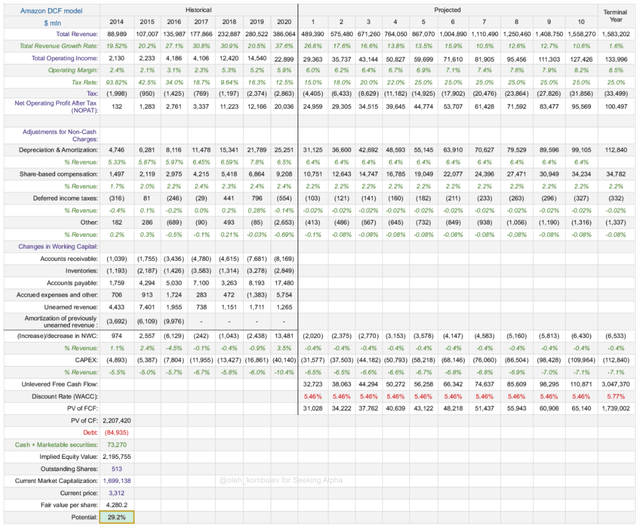Screen dimensions: 640x528
Task: Select the 'Historical' header cell
Action: point(198,10)
